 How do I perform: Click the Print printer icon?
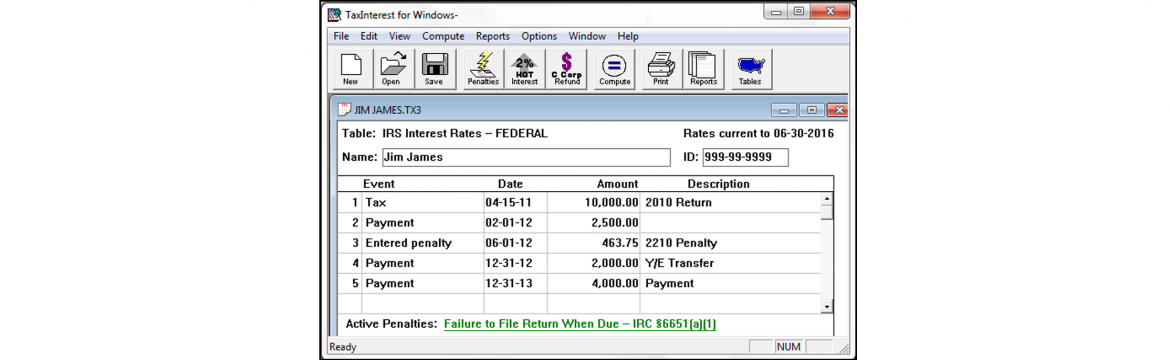[661, 70]
